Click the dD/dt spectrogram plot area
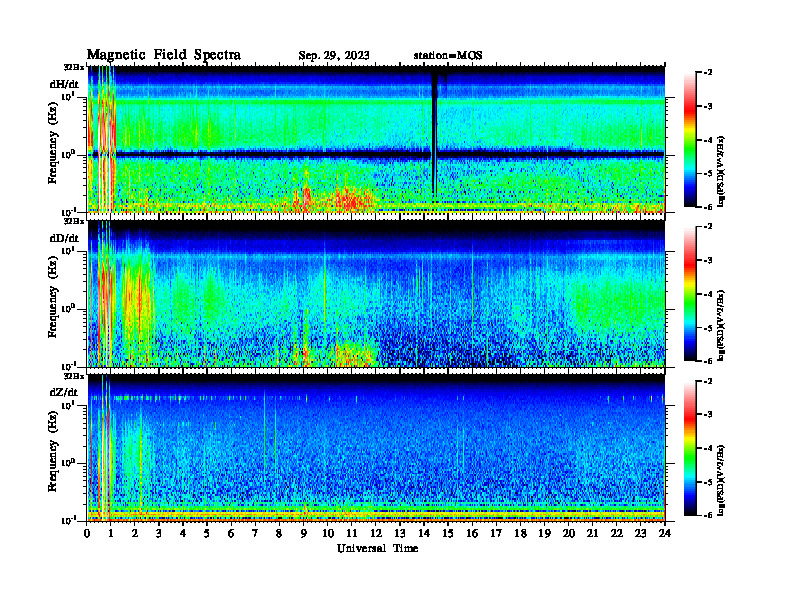The width and height of the screenshot is (792, 612). [376, 294]
